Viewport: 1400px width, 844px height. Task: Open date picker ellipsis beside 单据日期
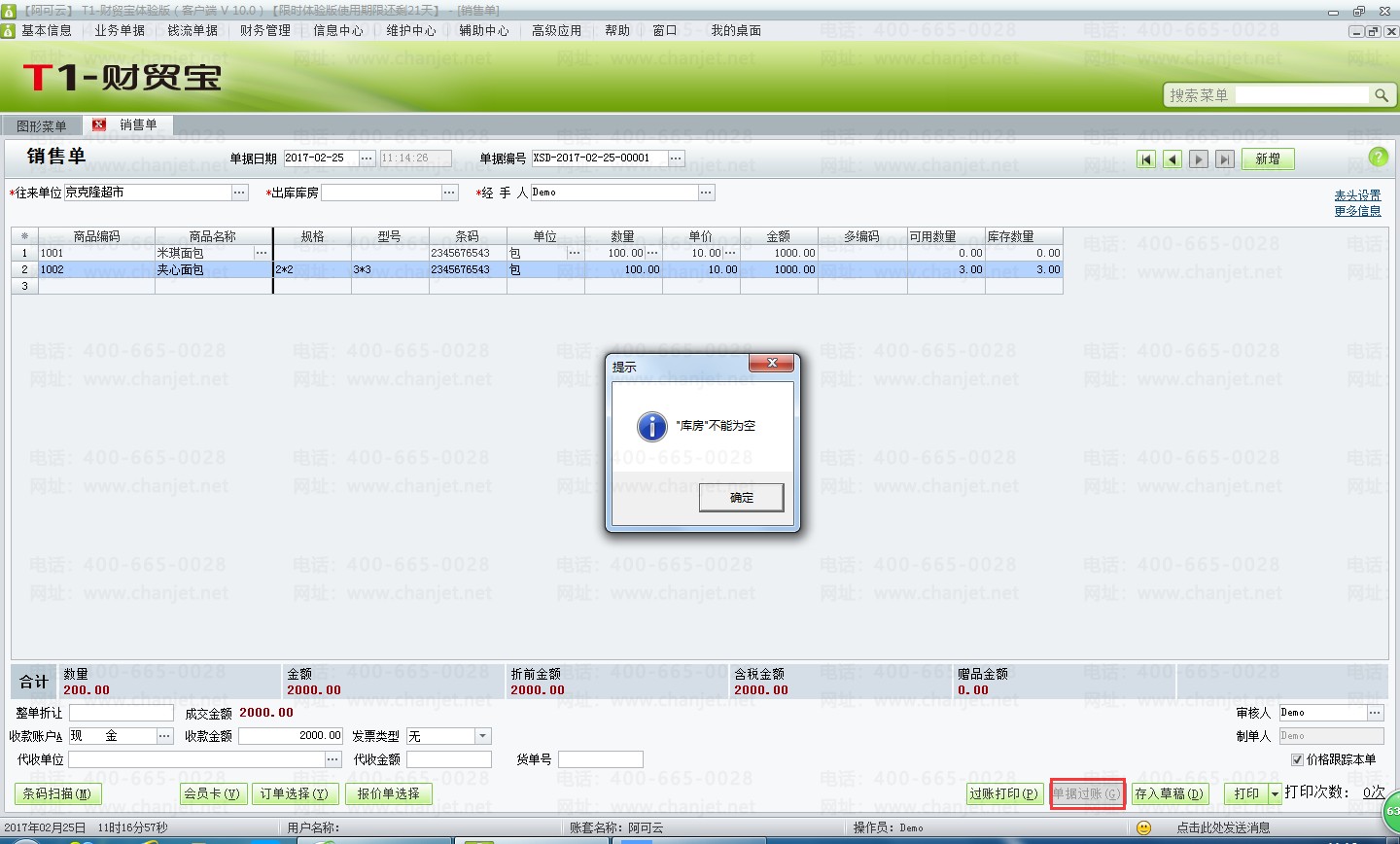[x=367, y=158]
